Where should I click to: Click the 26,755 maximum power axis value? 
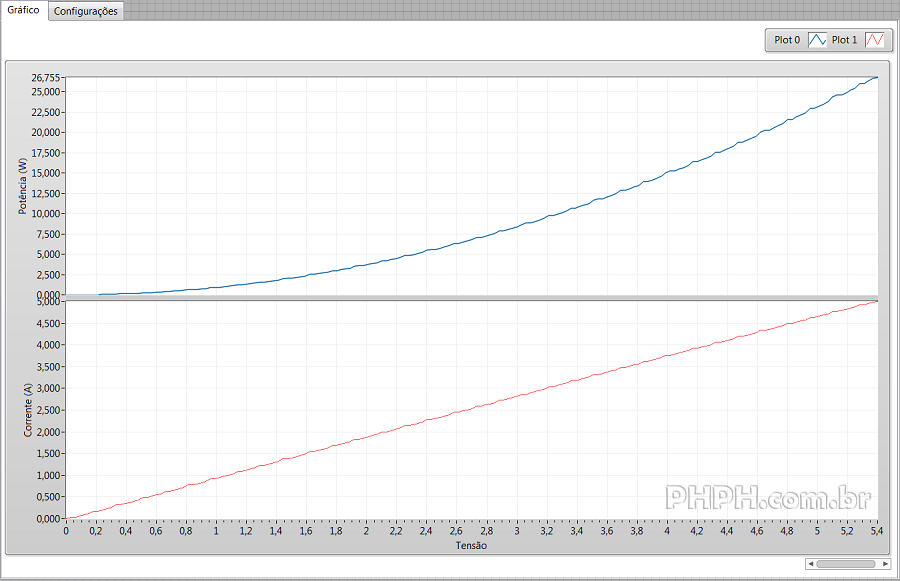(46, 78)
